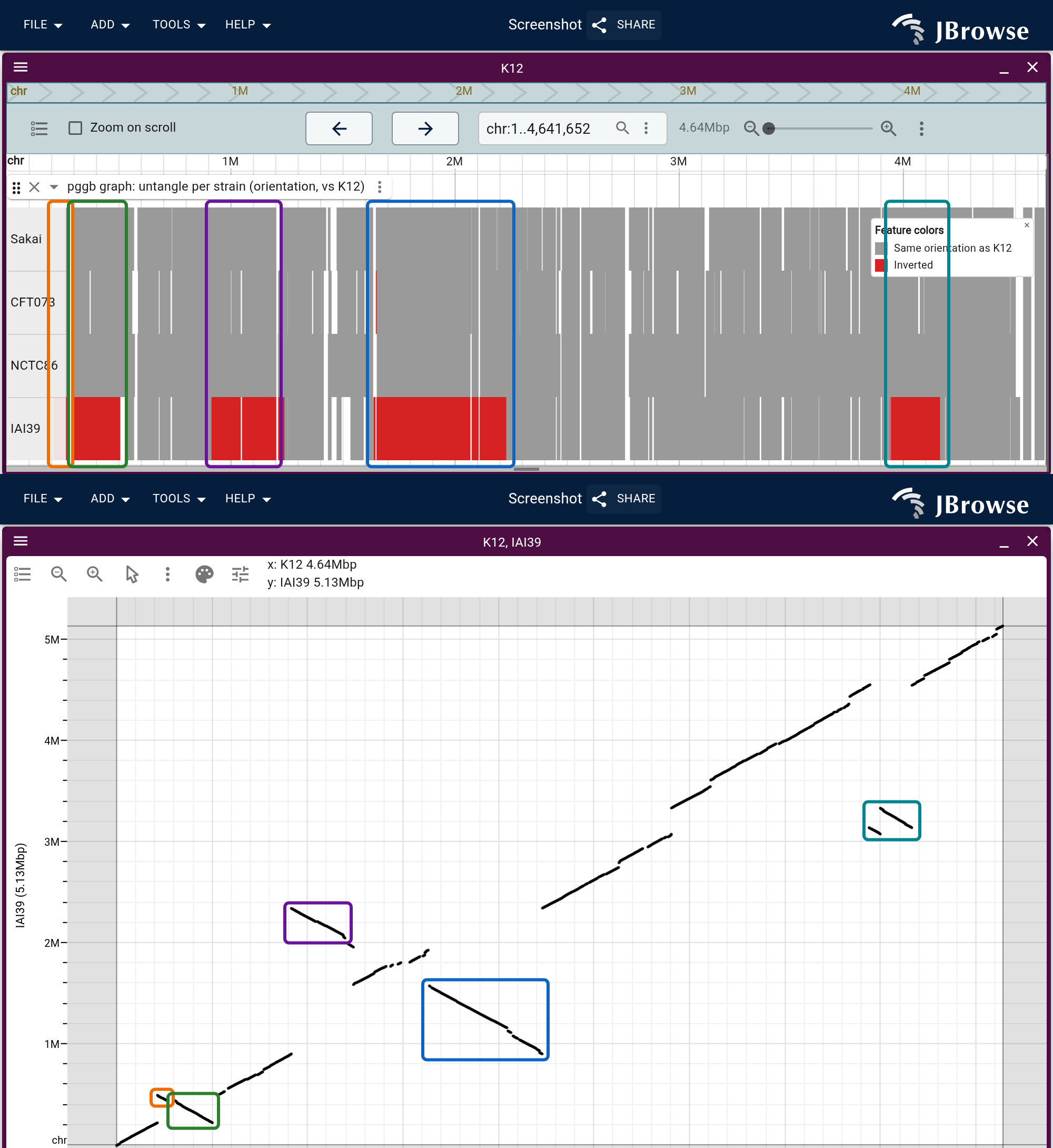Zoom in in K12 linear view
Screen dimensions: 1053x1148
[x=888, y=128]
